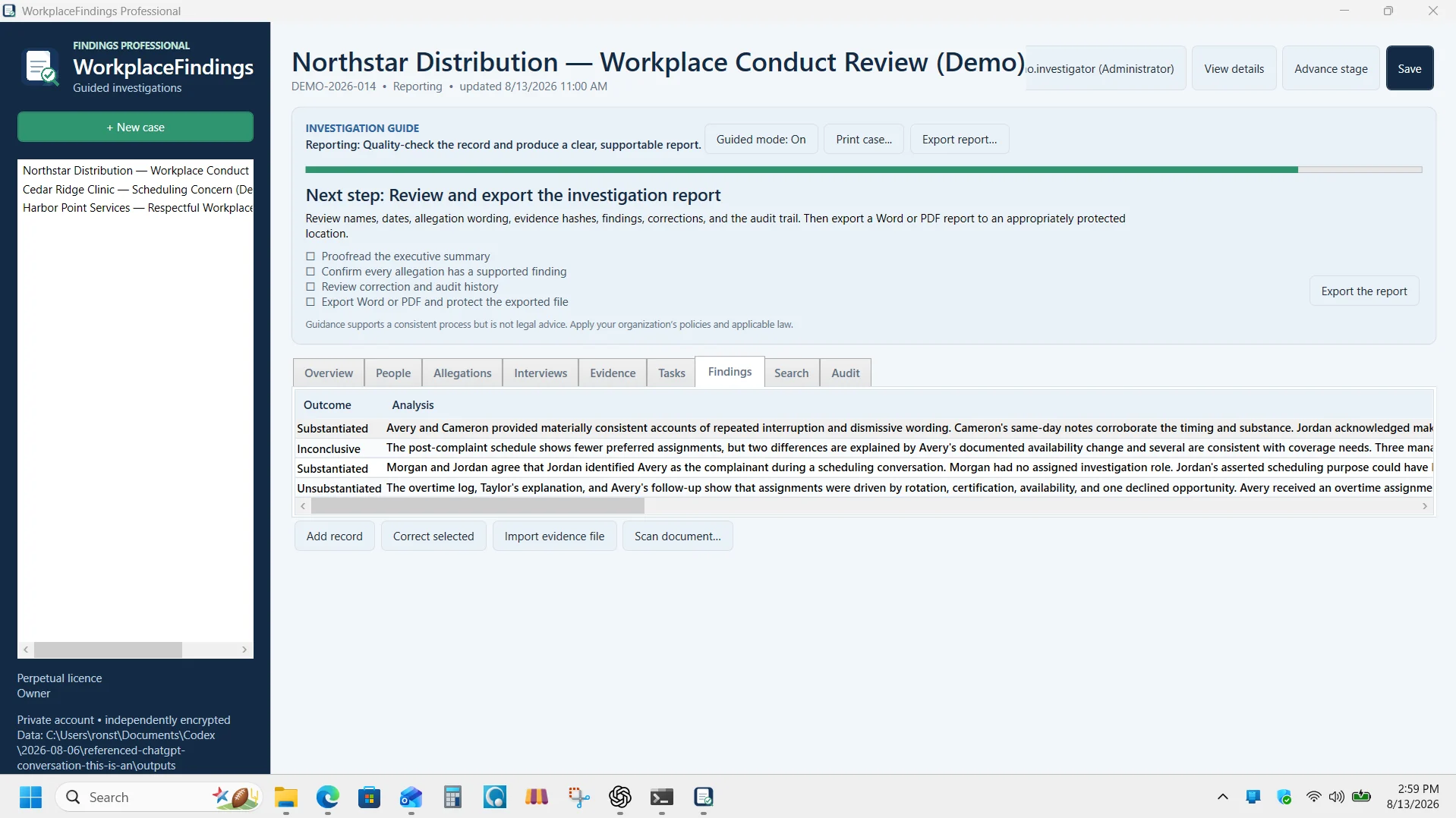Select the Findings tab
Screen dimensions: 1456x818
coord(730,372)
